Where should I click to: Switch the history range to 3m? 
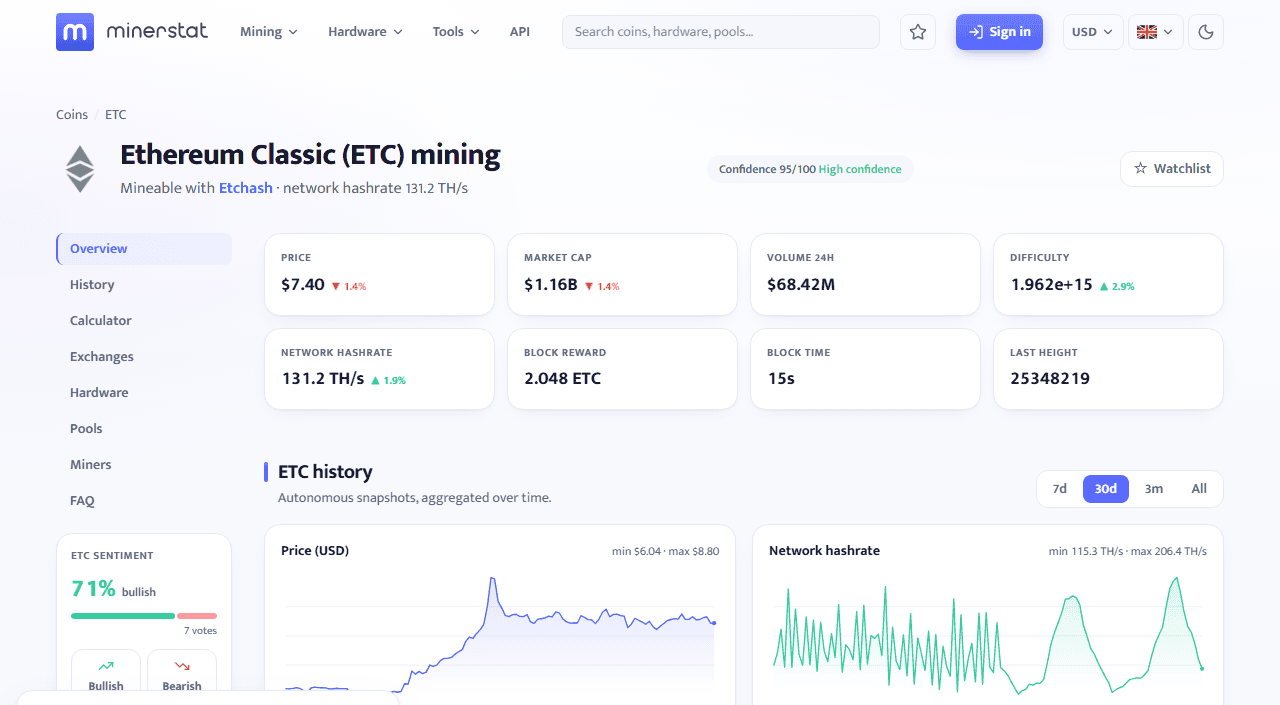[x=1154, y=489]
